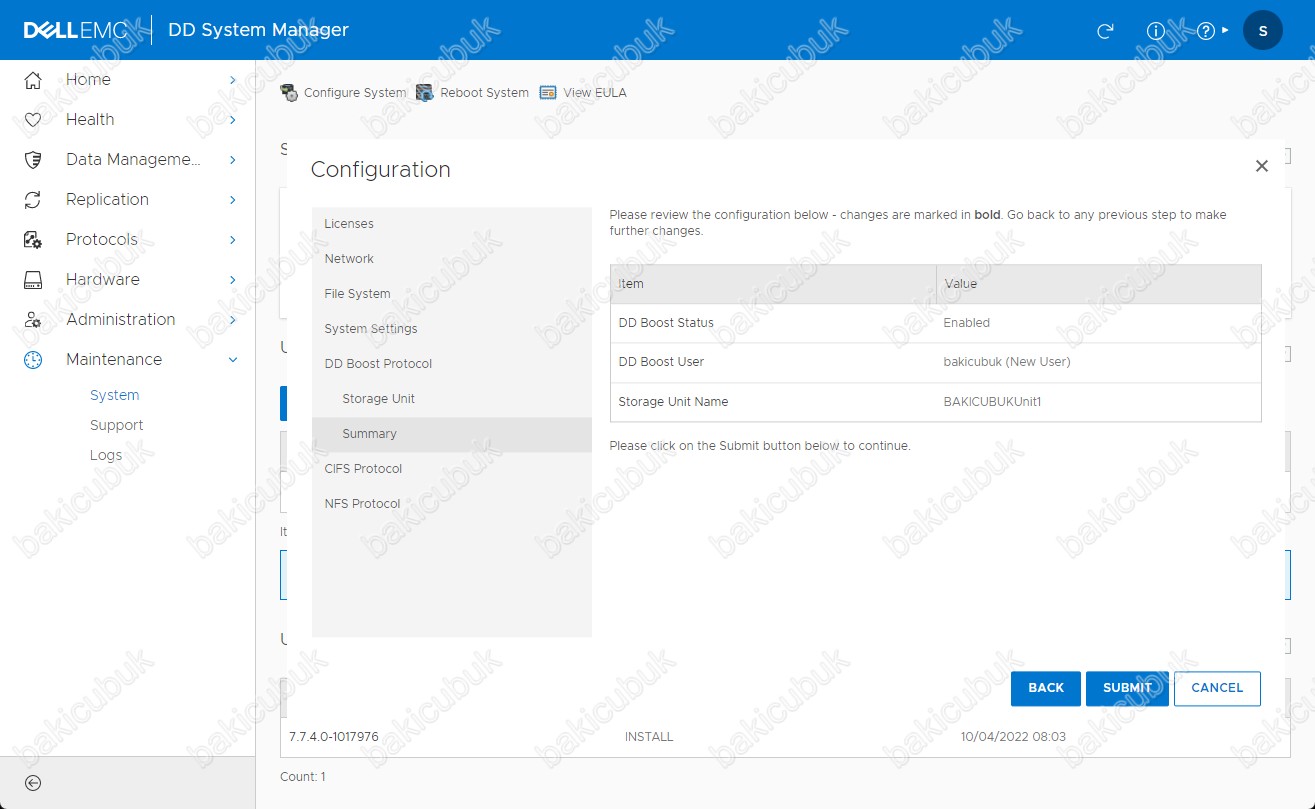Image resolution: width=1315 pixels, height=809 pixels.
Task: Click the Data Management shield icon
Action: pyautogui.click(x=33, y=159)
